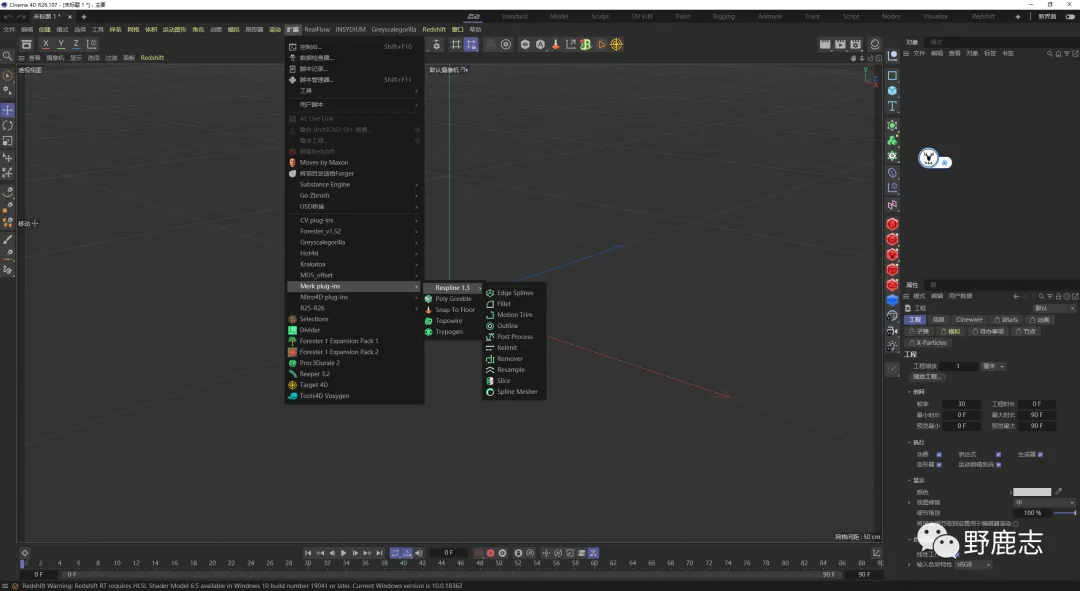This screenshot has height=591, width=1080.
Task: Select the Move tool in left toolbar
Action: (8, 110)
